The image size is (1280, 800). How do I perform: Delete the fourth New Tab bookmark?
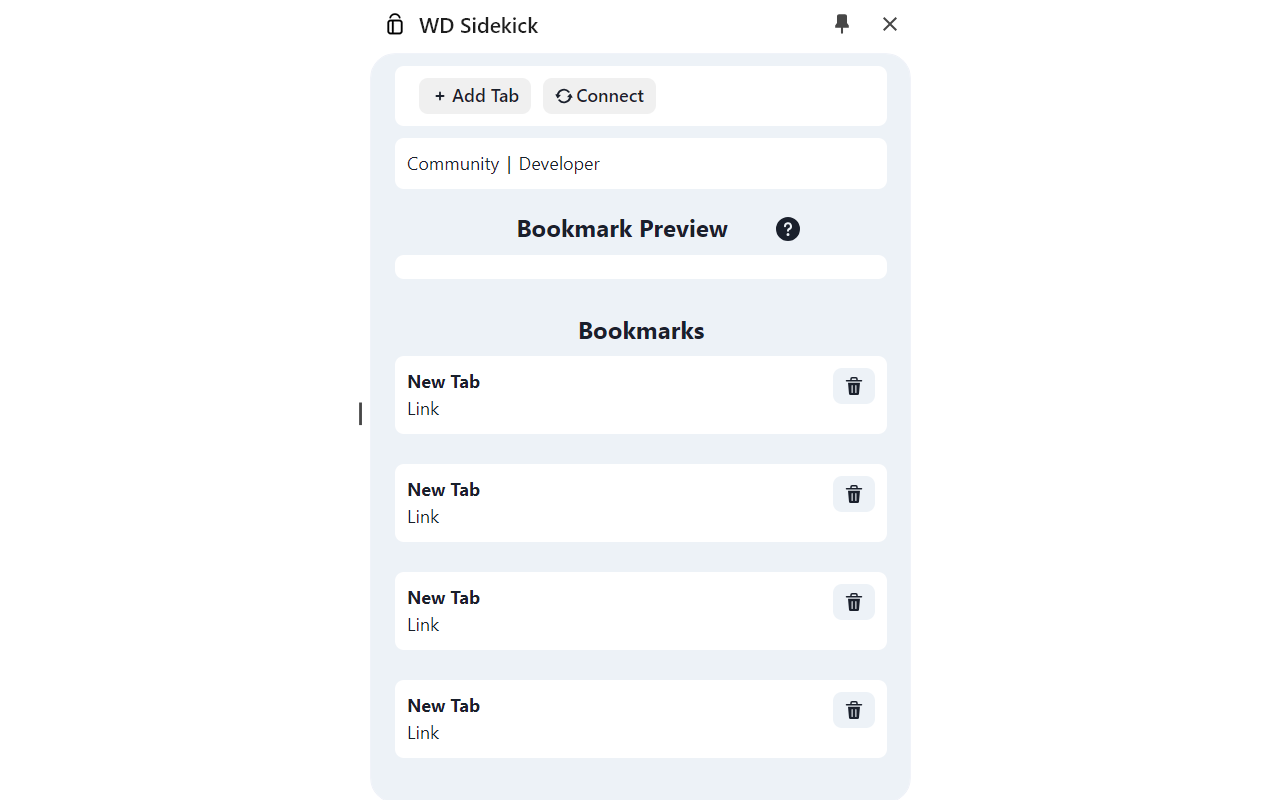(x=854, y=710)
